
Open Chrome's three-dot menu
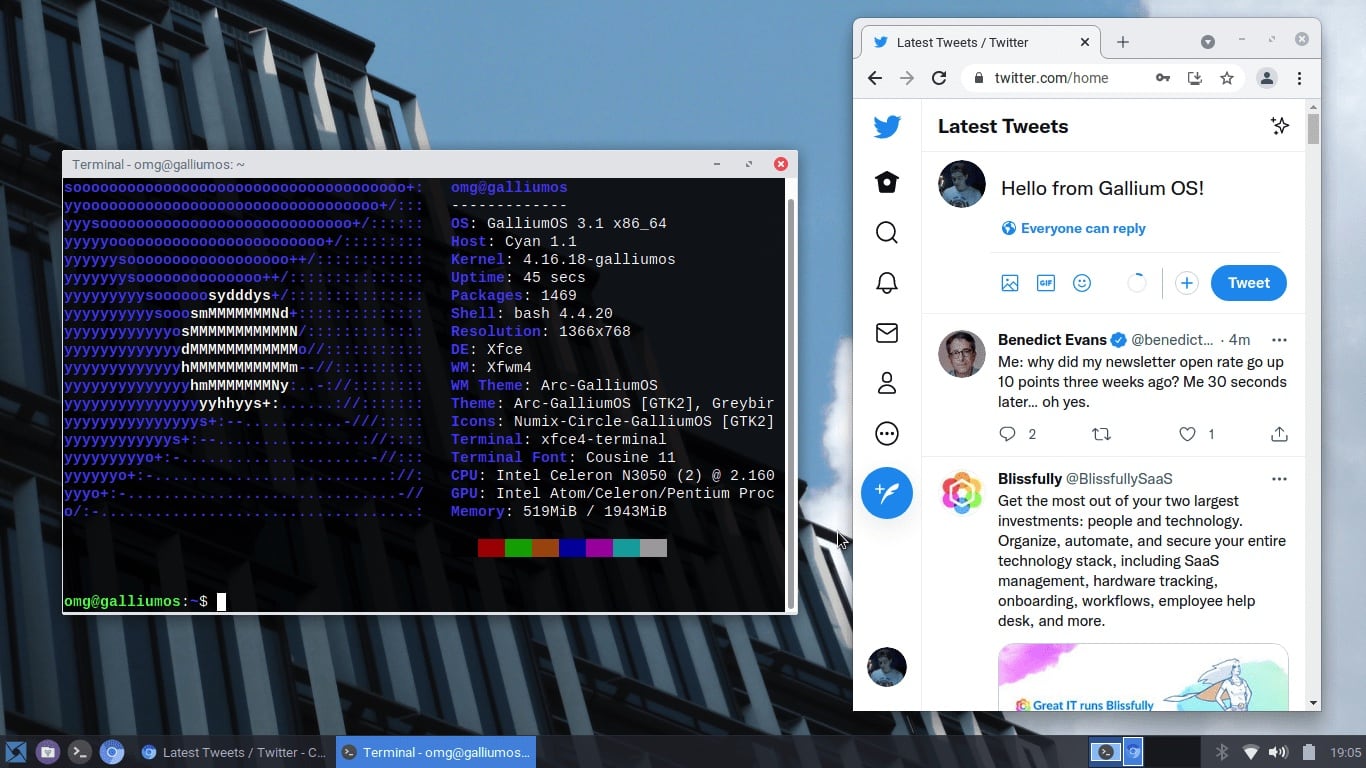click(x=1299, y=78)
